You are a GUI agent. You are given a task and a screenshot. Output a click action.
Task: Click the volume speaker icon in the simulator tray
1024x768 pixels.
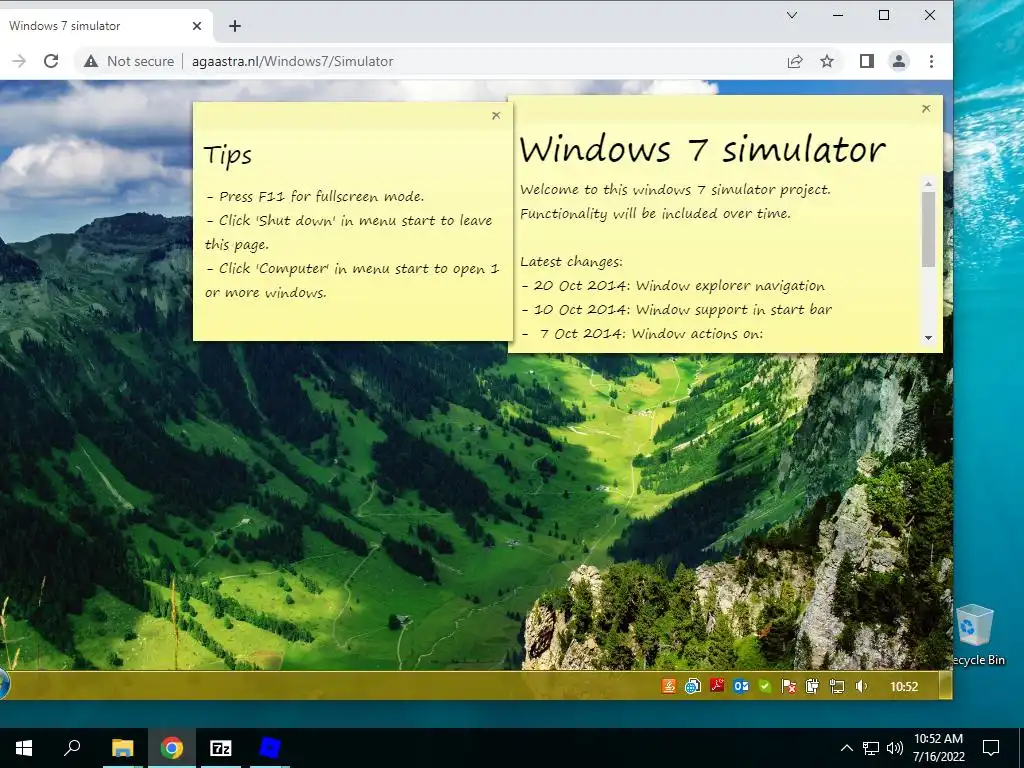click(x=861, y=686)
